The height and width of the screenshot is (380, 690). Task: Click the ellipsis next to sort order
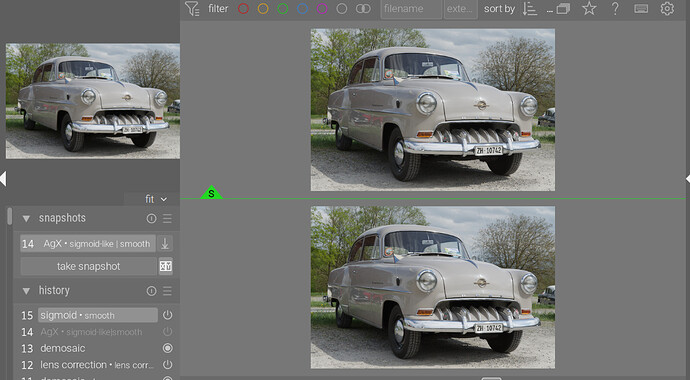[x=550, y=11]
